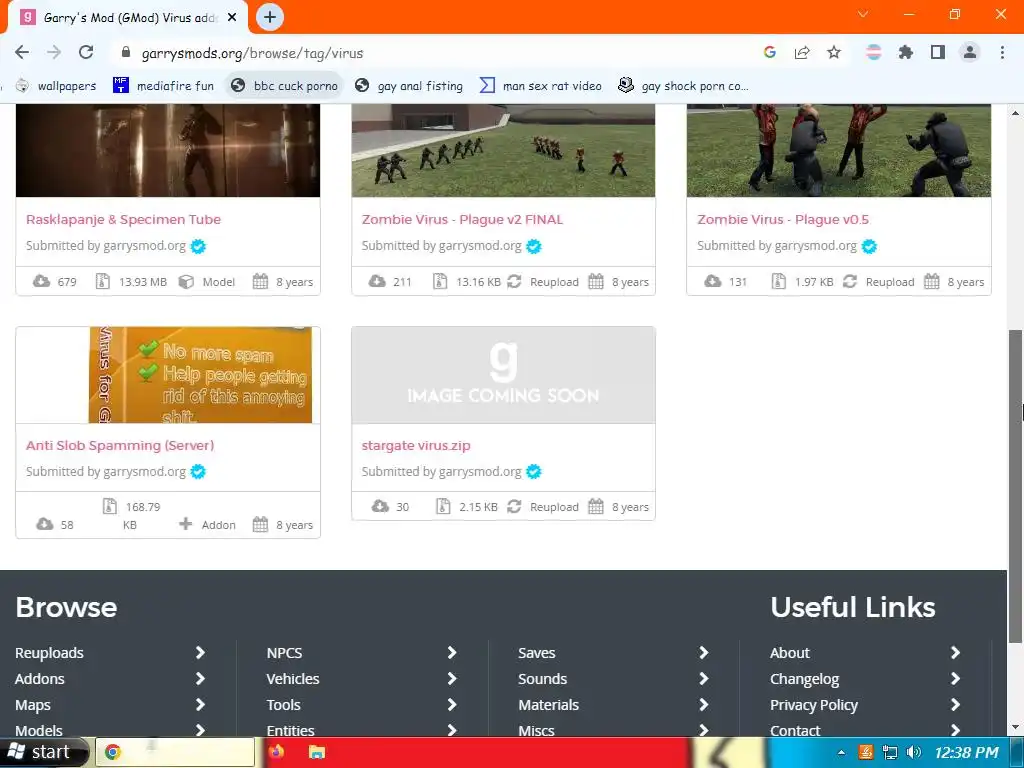Open Zombie Virus - Plague v0.5 link

782,219
